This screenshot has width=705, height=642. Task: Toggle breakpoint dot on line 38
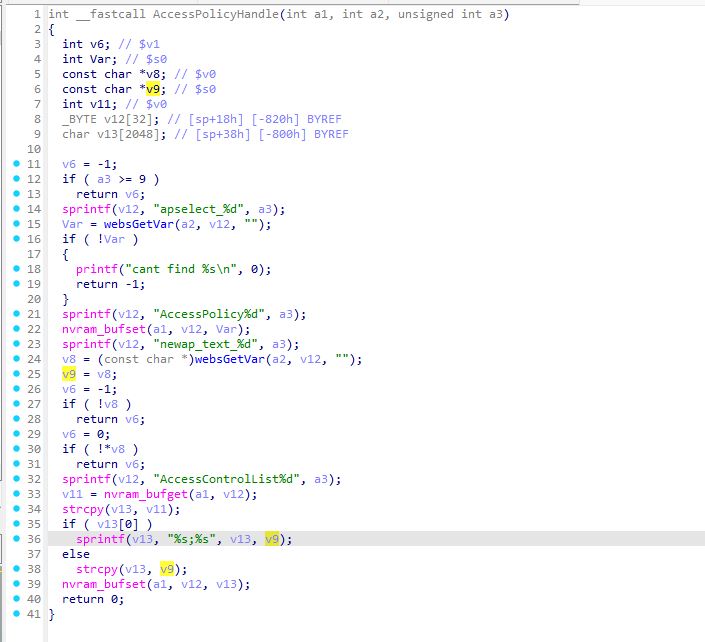coord(17,569)
